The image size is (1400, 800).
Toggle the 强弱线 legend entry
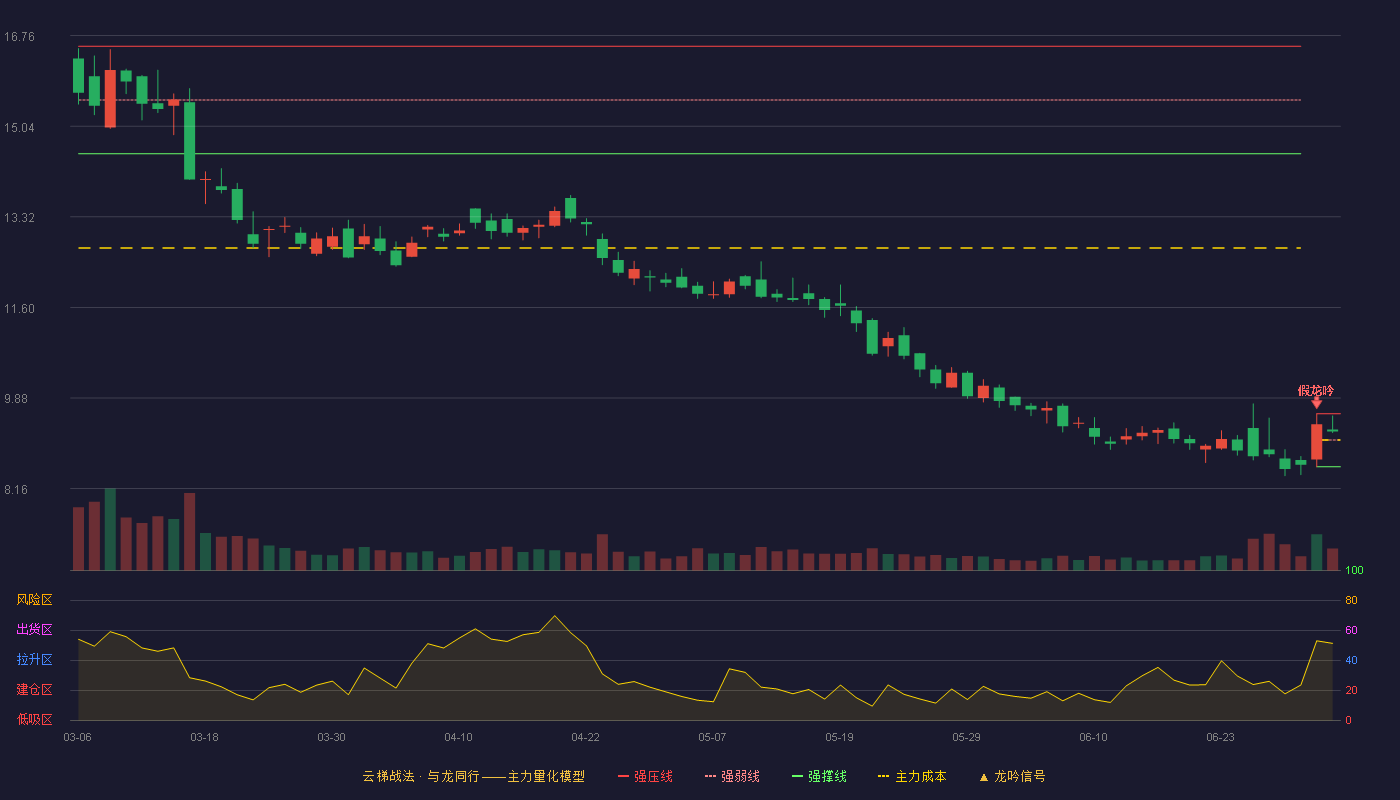pyautogui.click(x=732, y=776)
